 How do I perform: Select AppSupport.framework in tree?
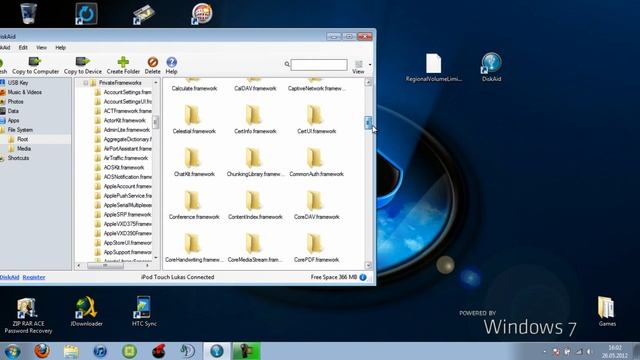pos(127,252)
